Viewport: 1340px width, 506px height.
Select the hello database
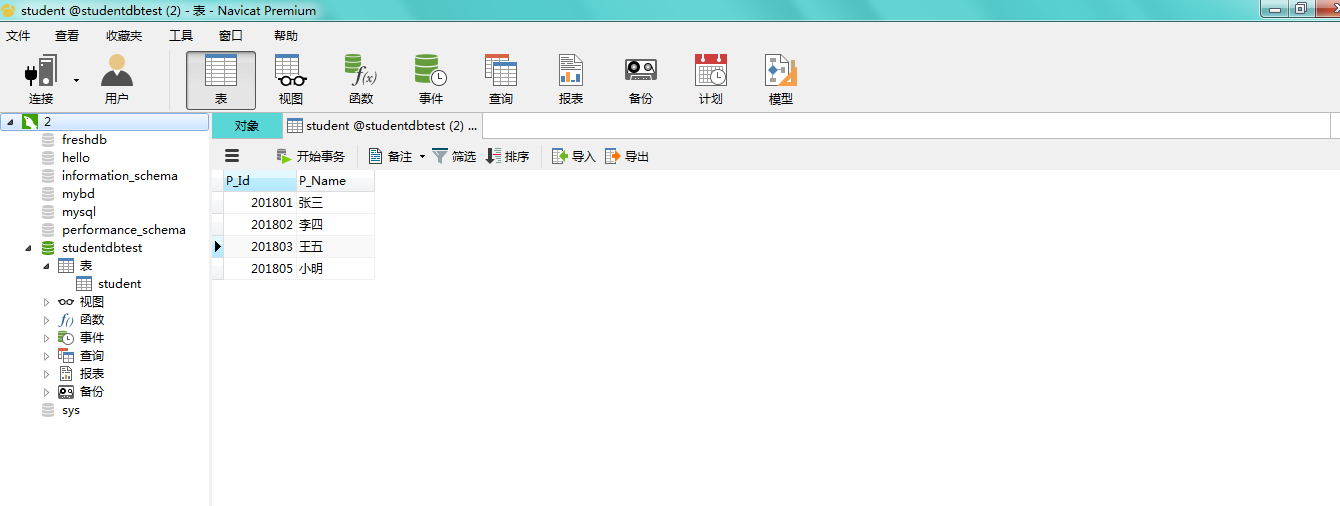75,158
